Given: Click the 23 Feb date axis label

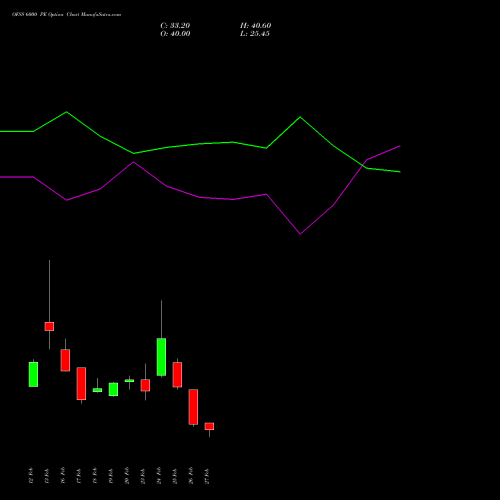Looking at the screenshot, I should [143, 476].
